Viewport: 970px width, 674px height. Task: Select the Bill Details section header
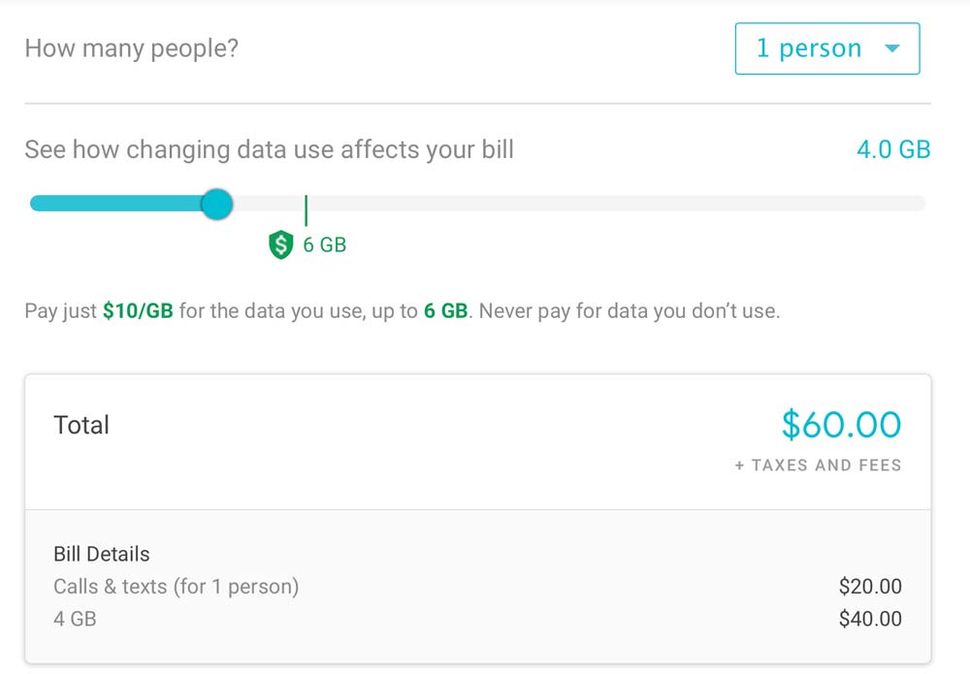pos(100,553)
